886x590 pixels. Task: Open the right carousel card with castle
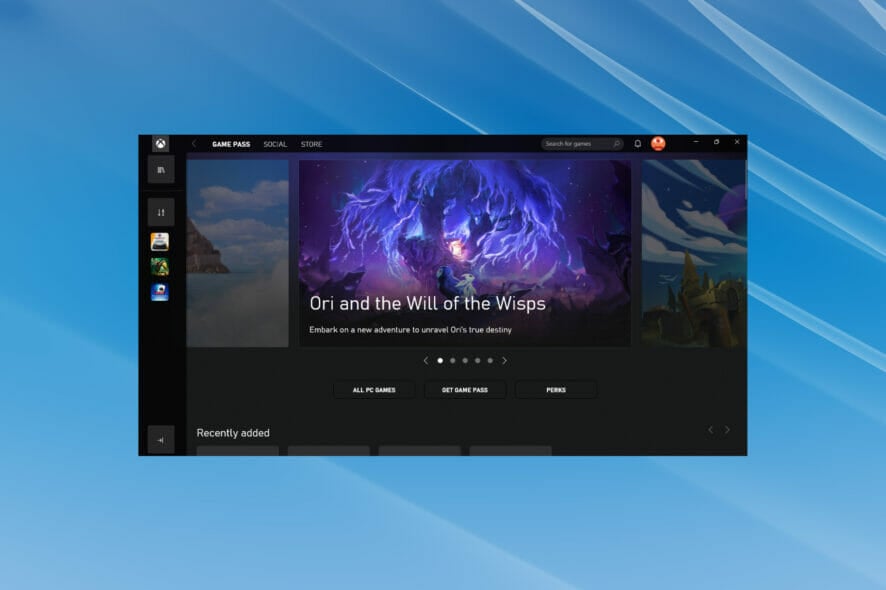[694, 253]
